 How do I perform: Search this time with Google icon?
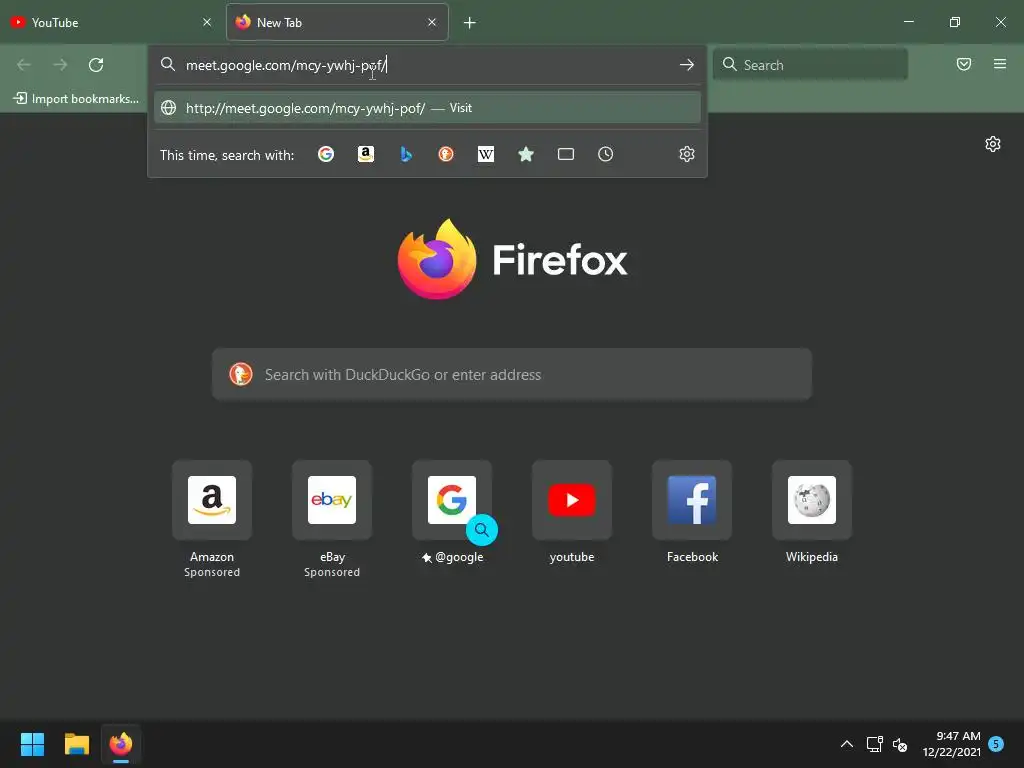(x=325, y=154)
